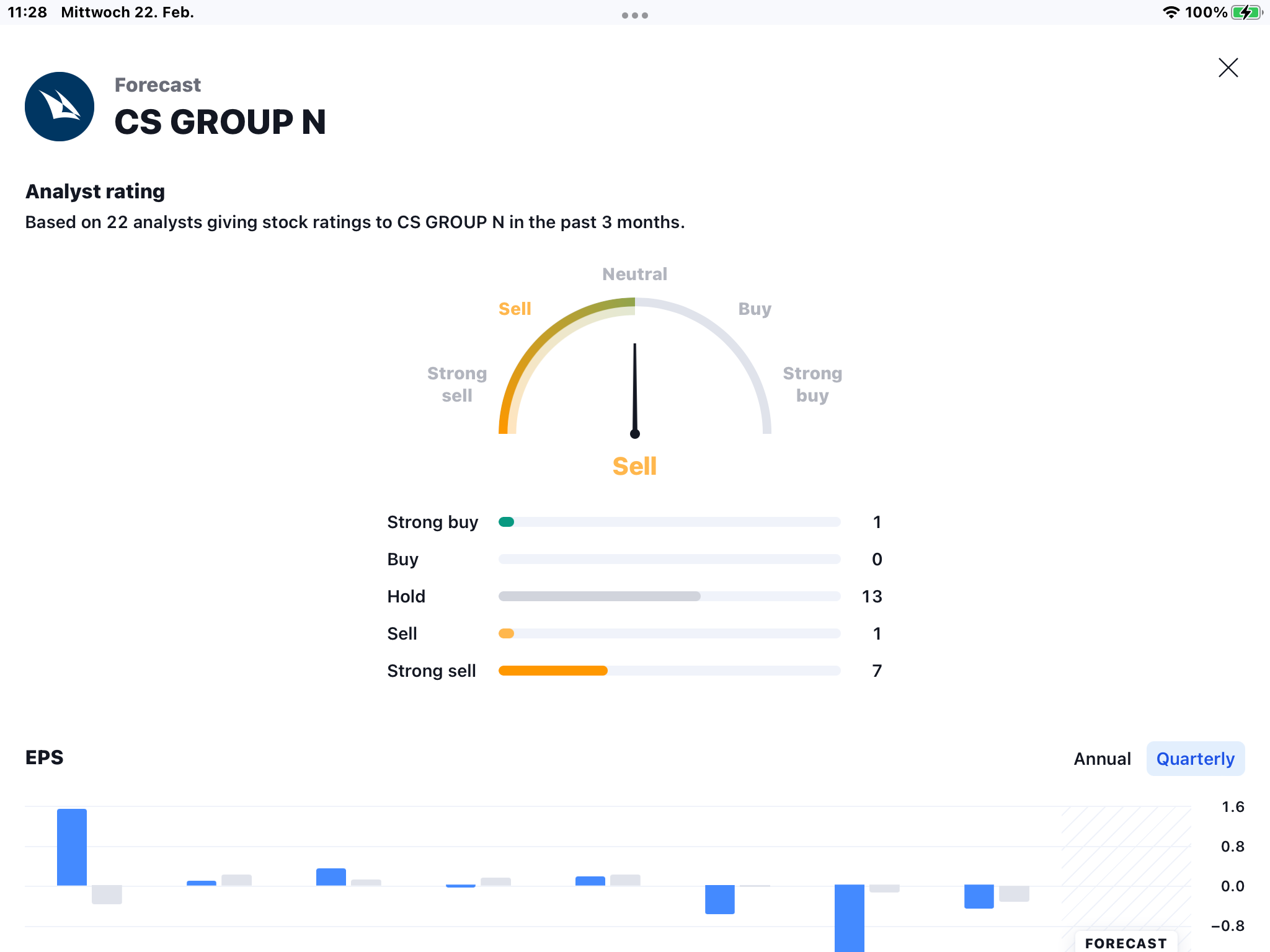Tap the FORECAST label in EPS chart
This screenshot has height=952, width=1270.
1126,943
